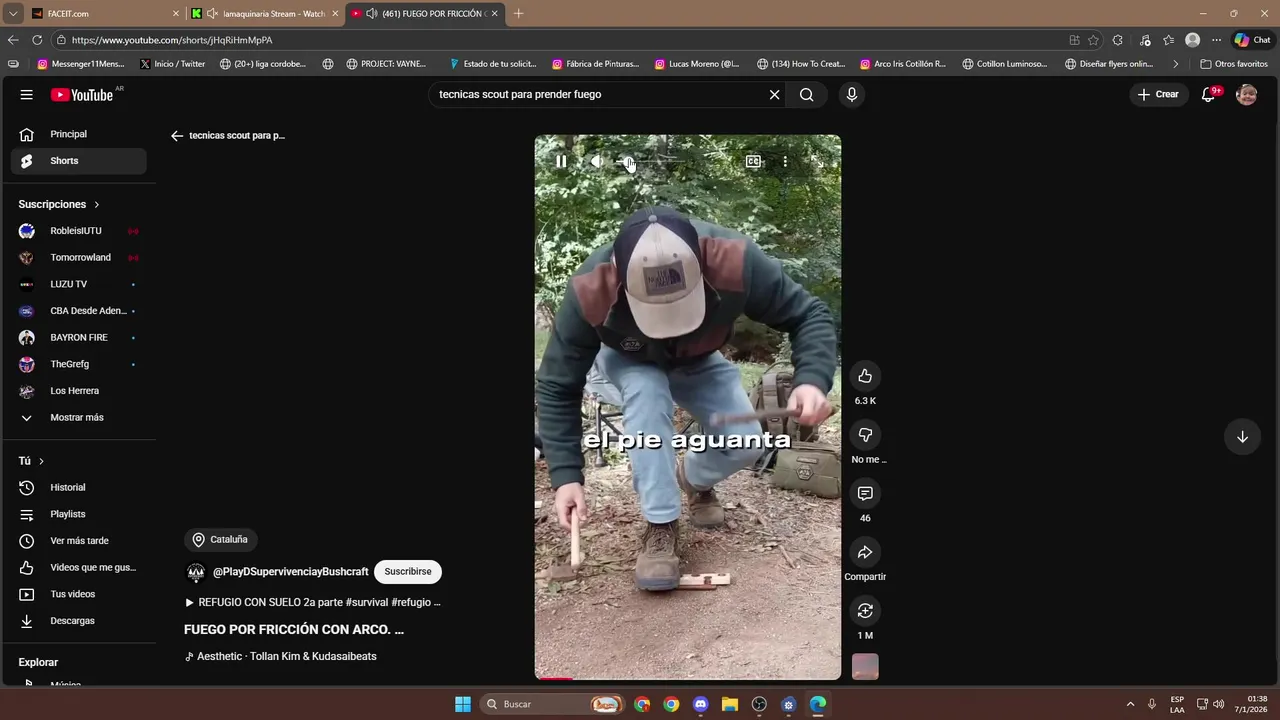Open the Inicio / Twitter bookmark
Screen dimensions: 1280x720
173,64
